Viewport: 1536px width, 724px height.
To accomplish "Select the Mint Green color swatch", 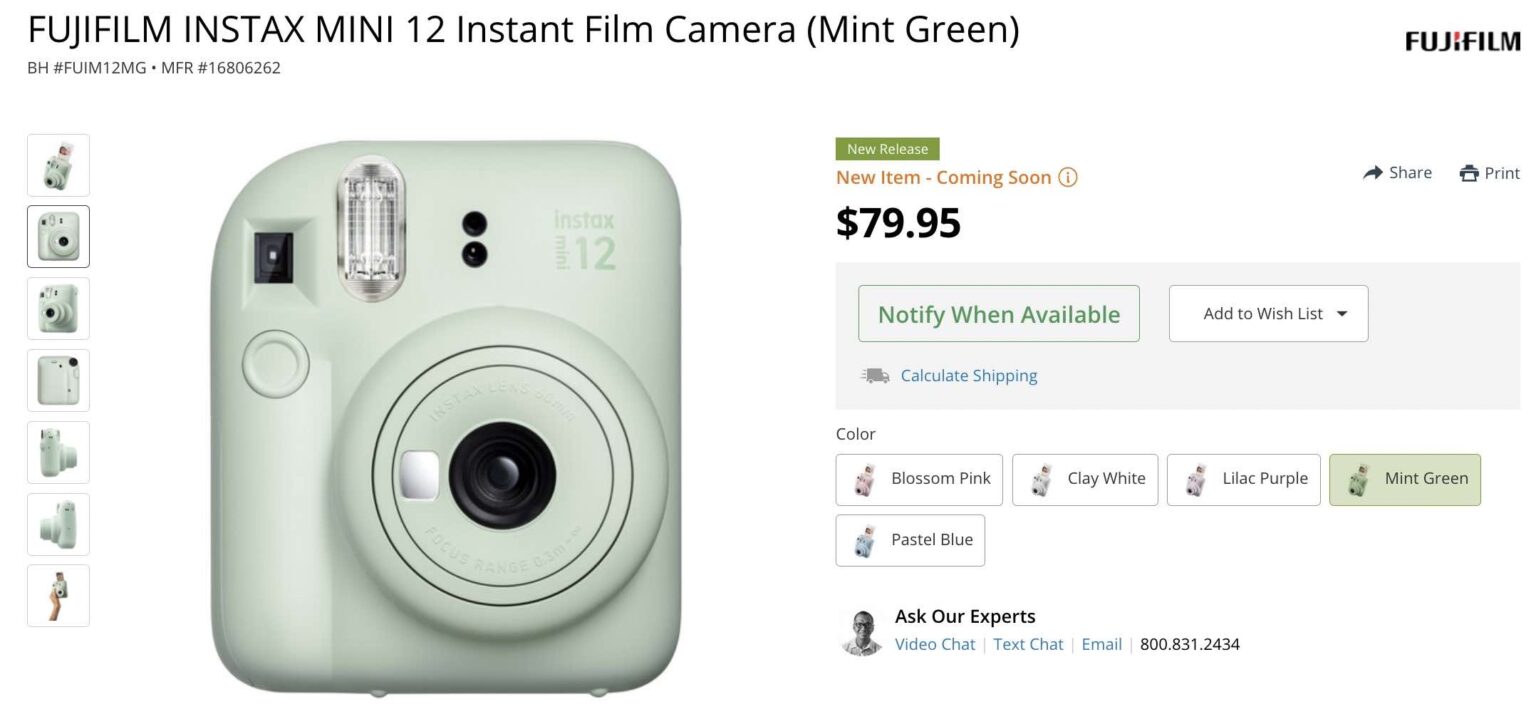I will tap(1405, 479).
